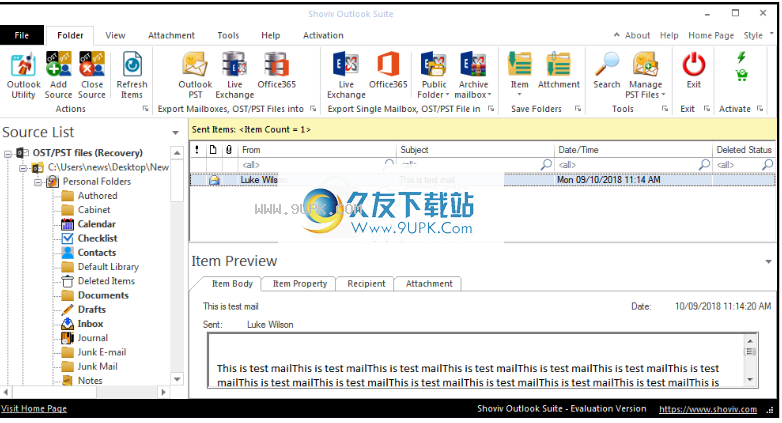Sort by the Date/Time column header

tap(633, 150)
